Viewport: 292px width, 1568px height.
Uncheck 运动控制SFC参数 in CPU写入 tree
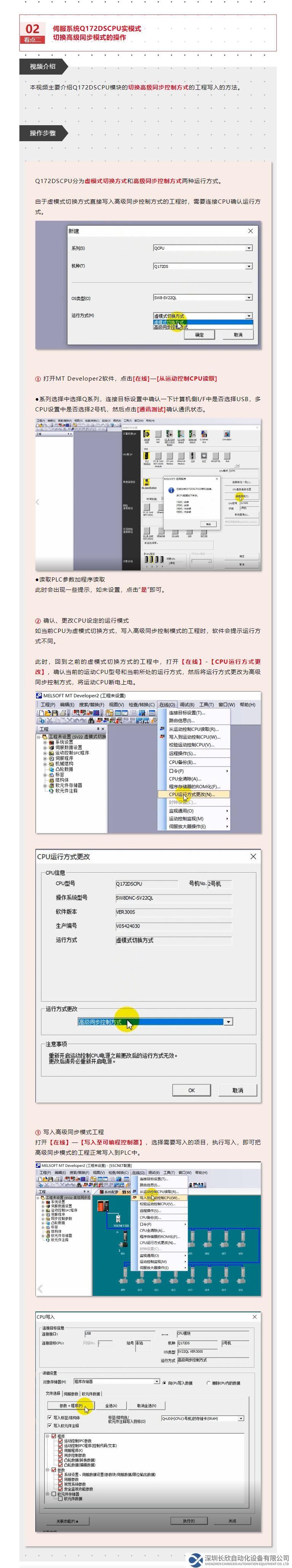pos(60,1441)
